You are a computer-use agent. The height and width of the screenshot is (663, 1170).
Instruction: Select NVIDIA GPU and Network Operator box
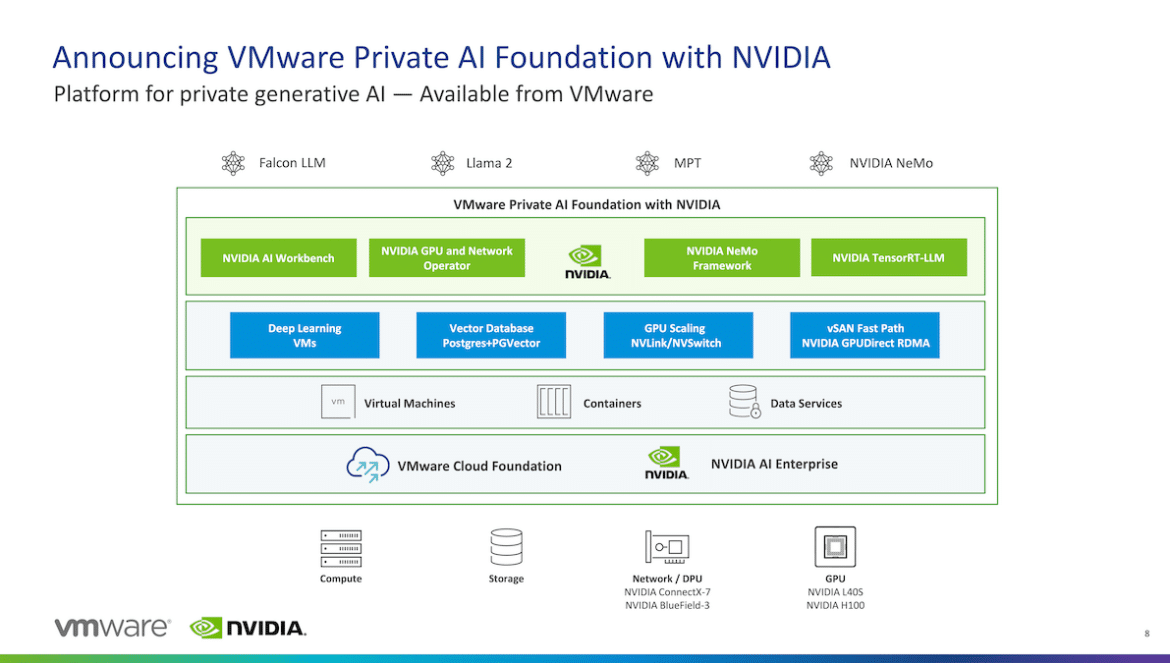pyautogui.click(x=447, y=258)
